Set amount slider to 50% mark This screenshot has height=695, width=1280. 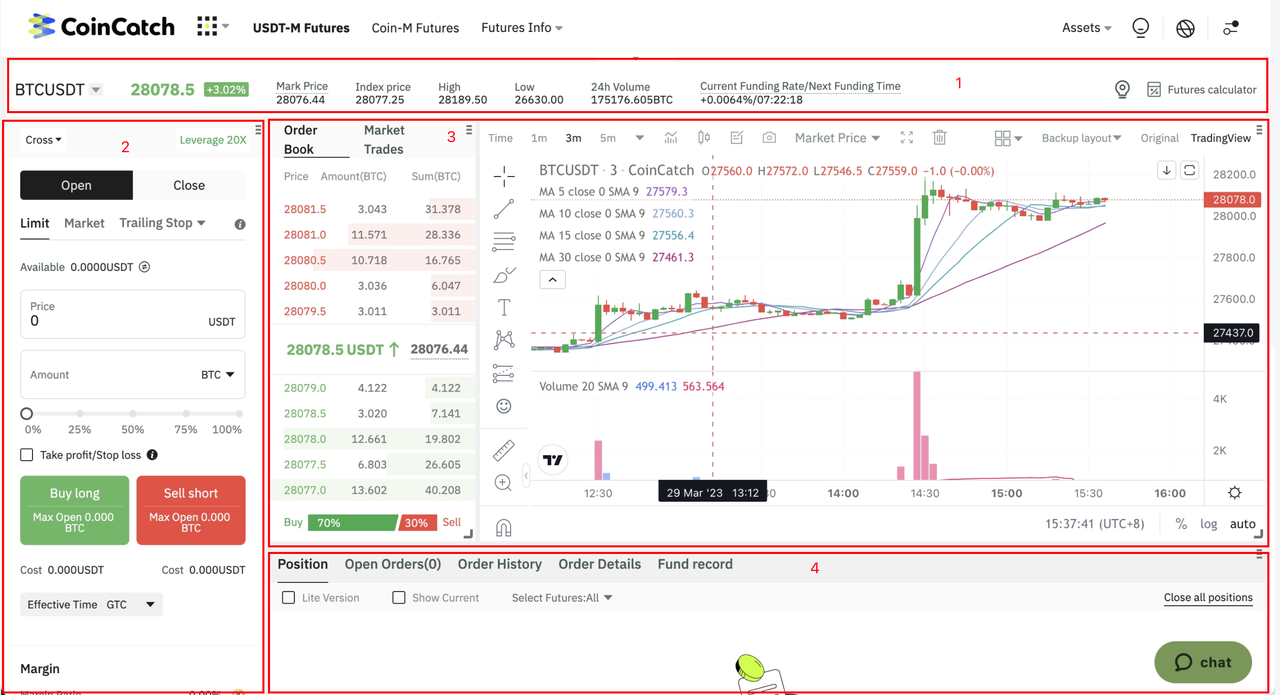pyautogui.click(x=133, y=414)
